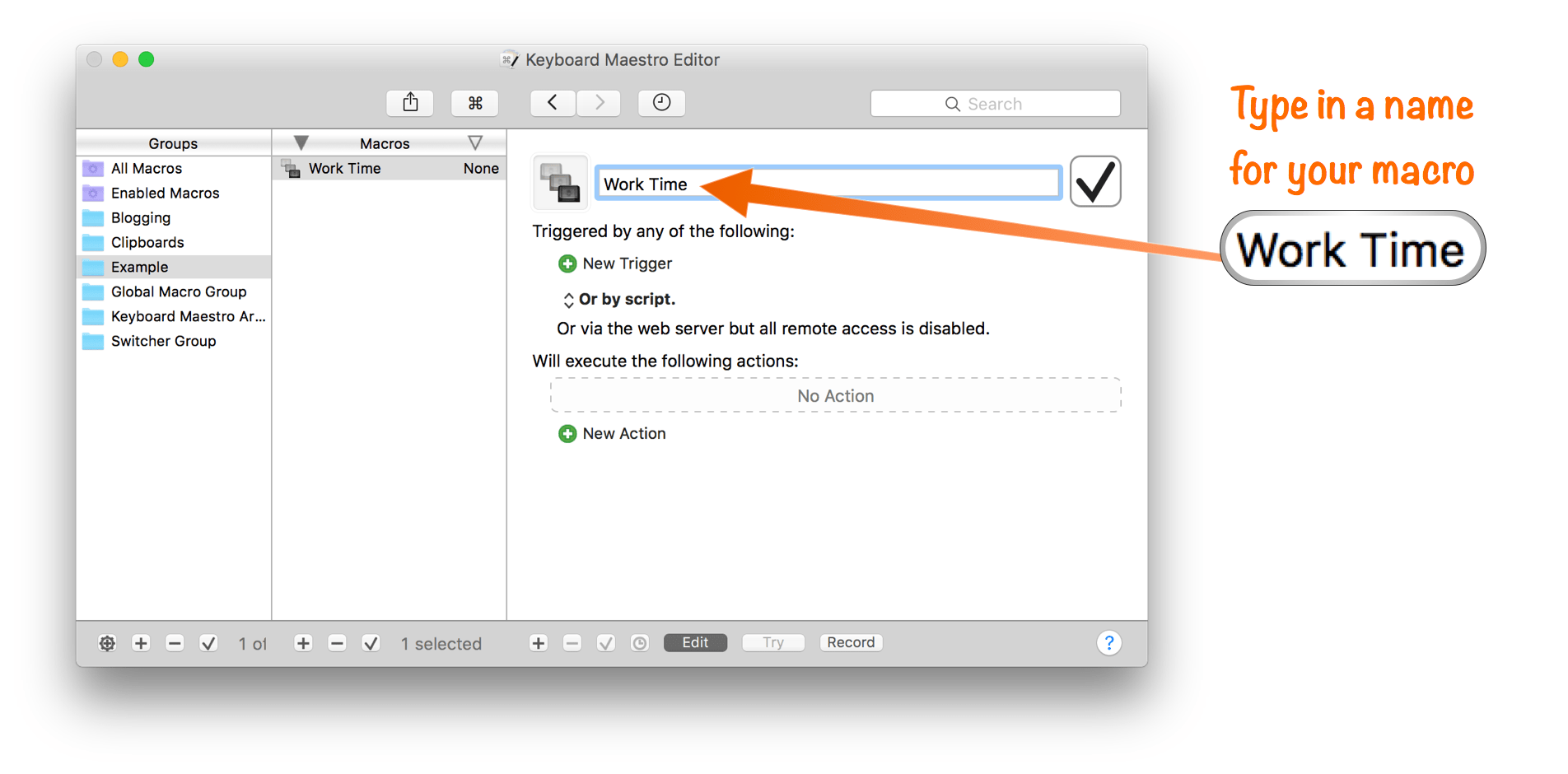
Task: Click the Try button
Action: (773, 642)
